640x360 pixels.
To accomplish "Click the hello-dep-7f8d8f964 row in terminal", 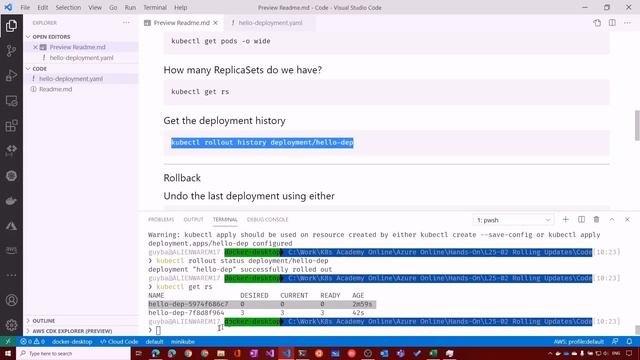I will pyautogui.click(x=256, y=313).
